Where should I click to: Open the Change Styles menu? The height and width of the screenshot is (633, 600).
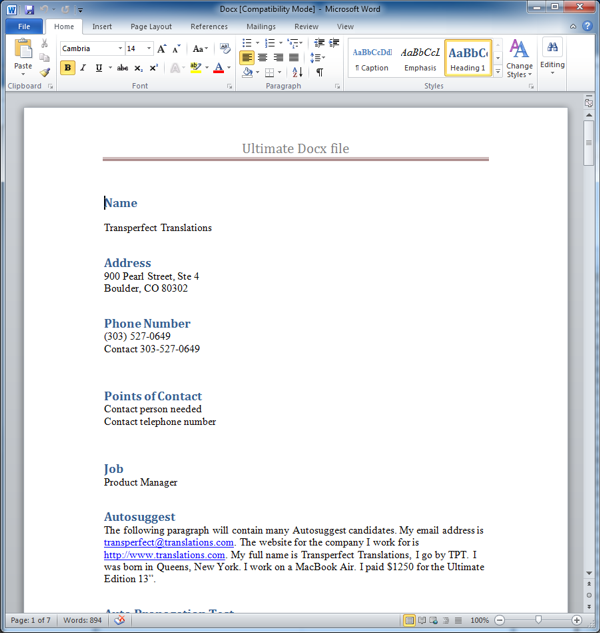519,59
